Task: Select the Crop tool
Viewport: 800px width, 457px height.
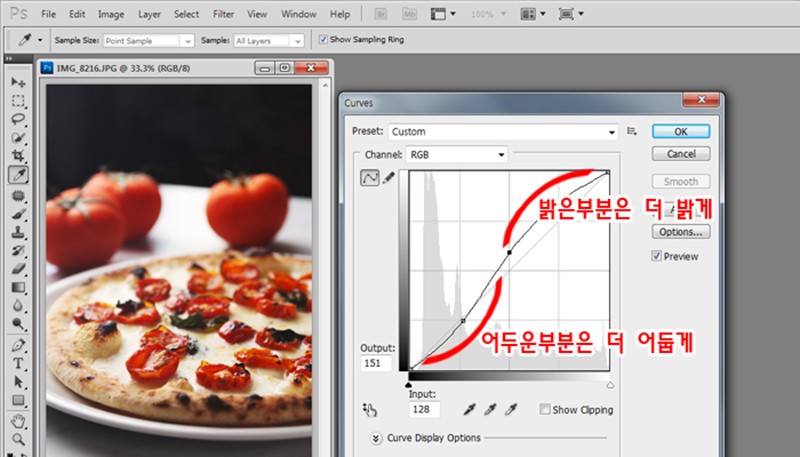Action: 18,156
